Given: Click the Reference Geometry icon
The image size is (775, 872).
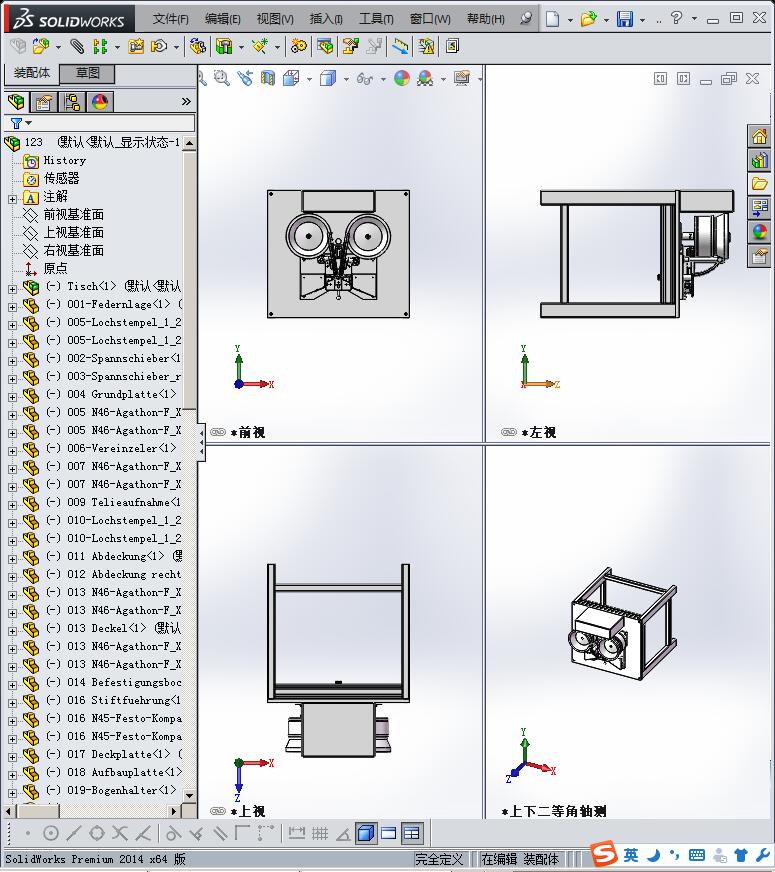Looking at the screenshot, I should point(260,46).
